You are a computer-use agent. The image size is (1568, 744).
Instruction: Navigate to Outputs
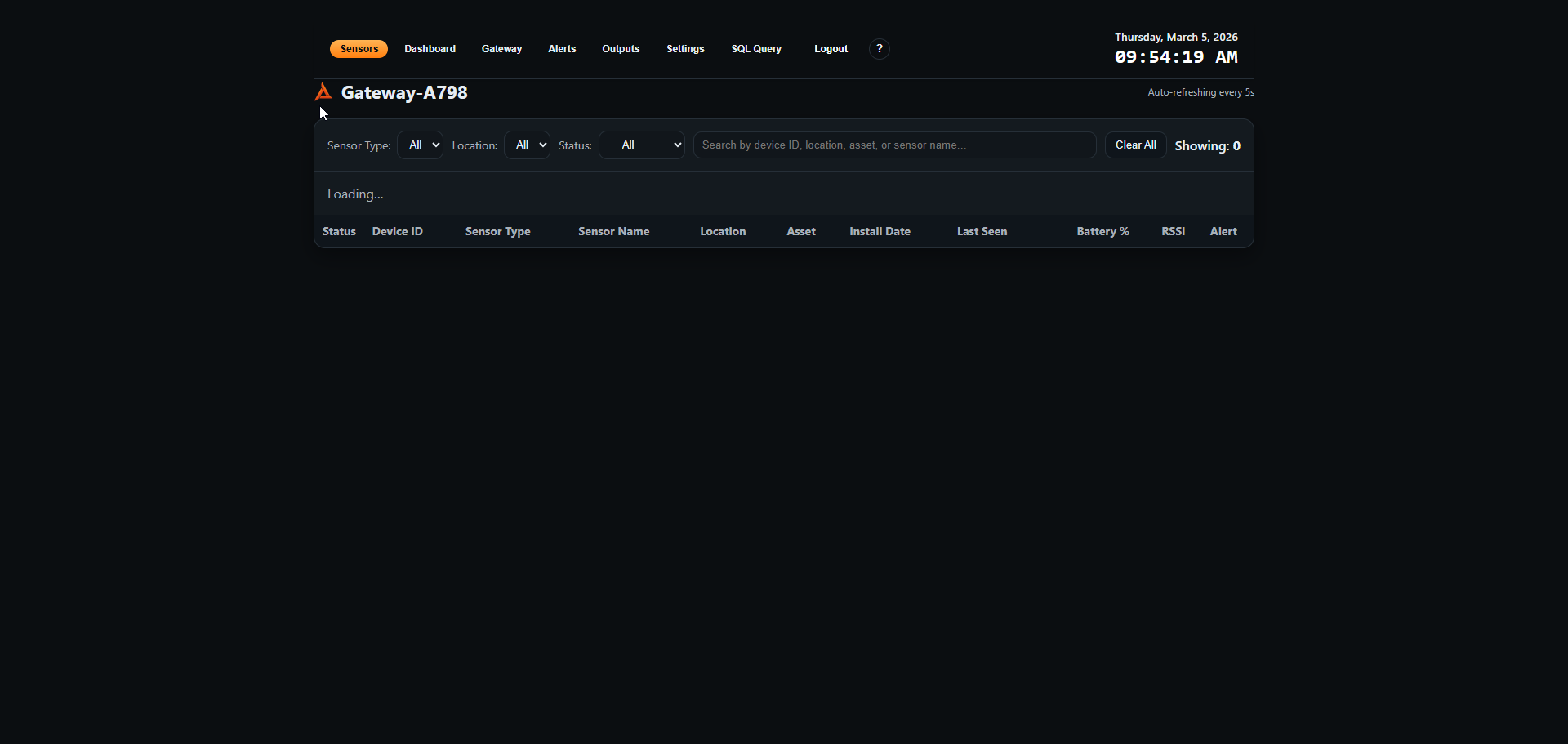coord(621,49)
